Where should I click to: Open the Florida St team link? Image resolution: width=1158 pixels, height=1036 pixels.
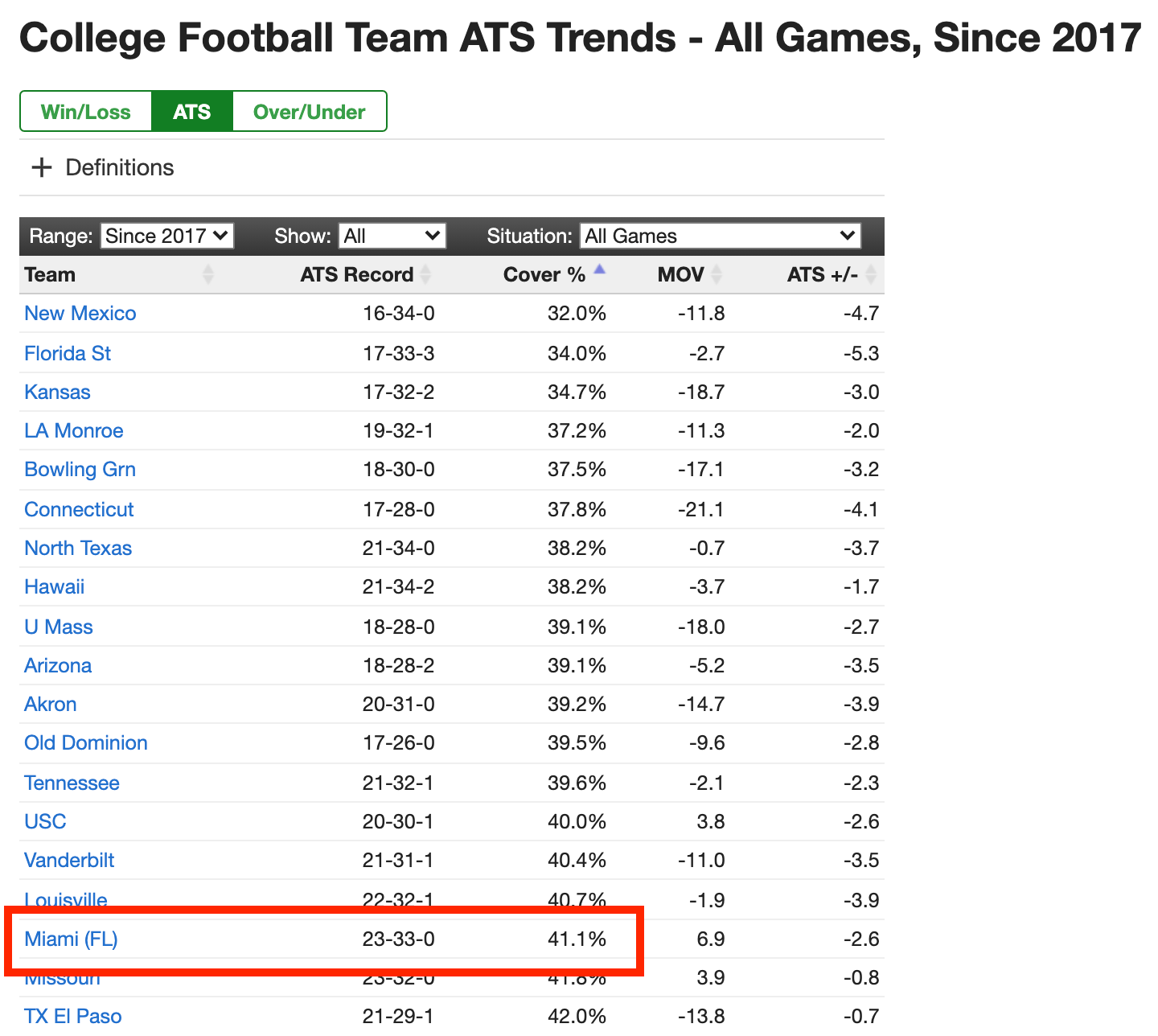[x=68, y=353]
